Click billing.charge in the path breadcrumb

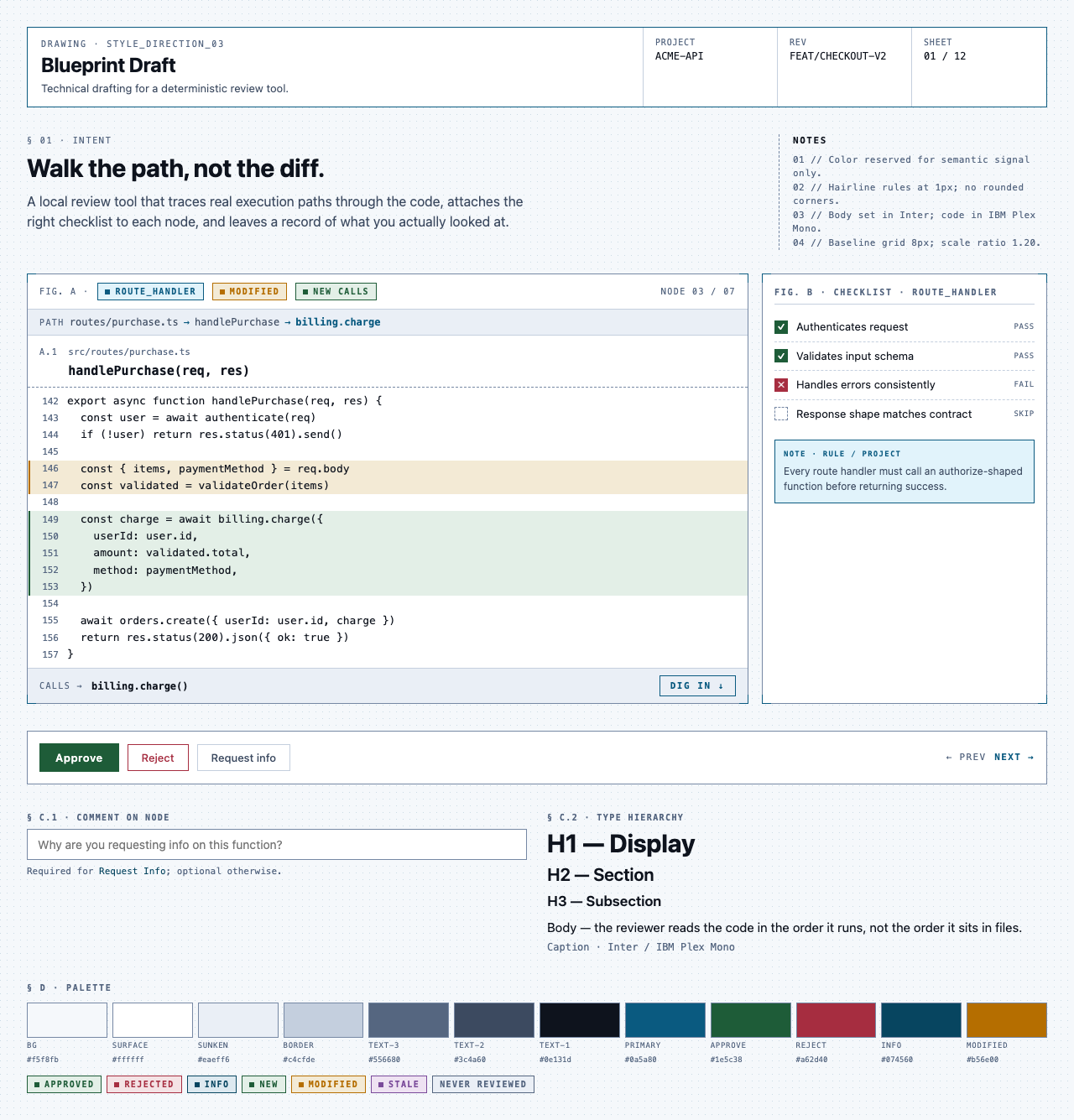pos(337,322)
